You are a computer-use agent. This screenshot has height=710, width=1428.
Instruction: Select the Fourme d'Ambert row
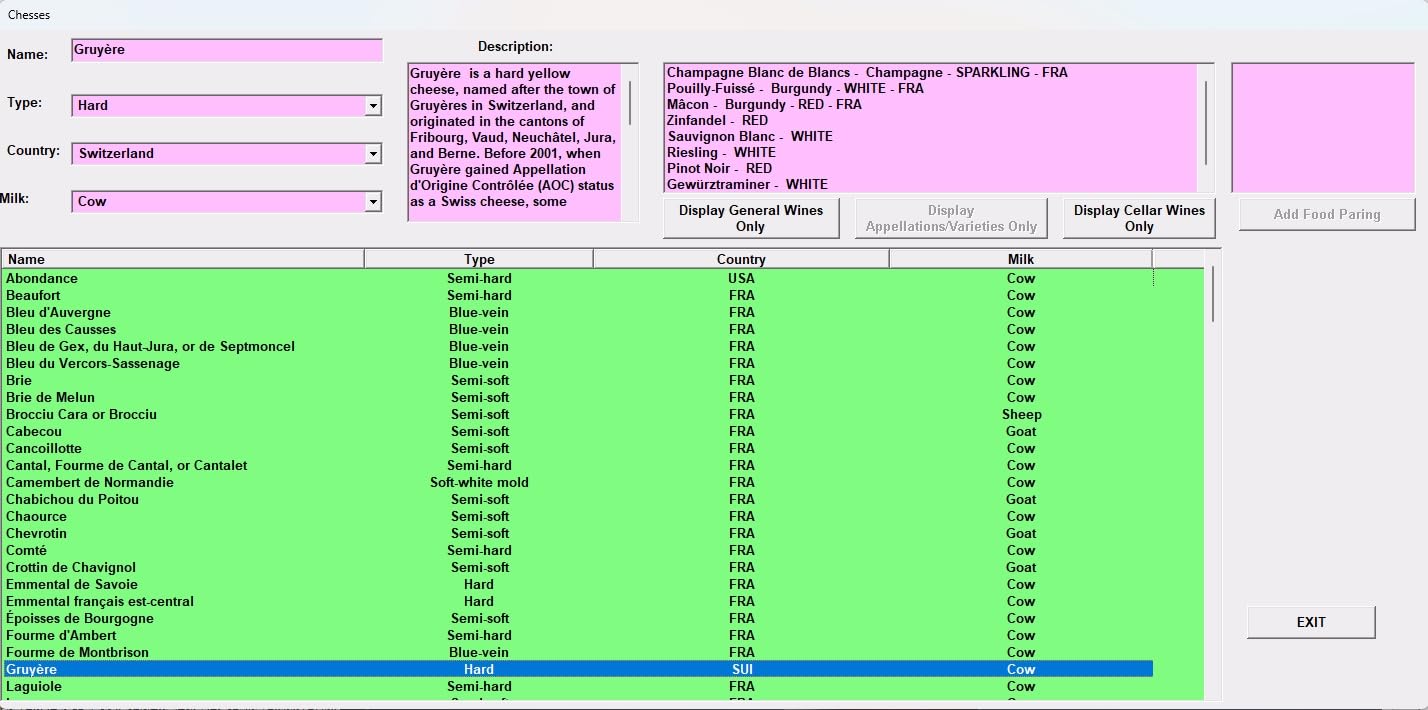578,635
